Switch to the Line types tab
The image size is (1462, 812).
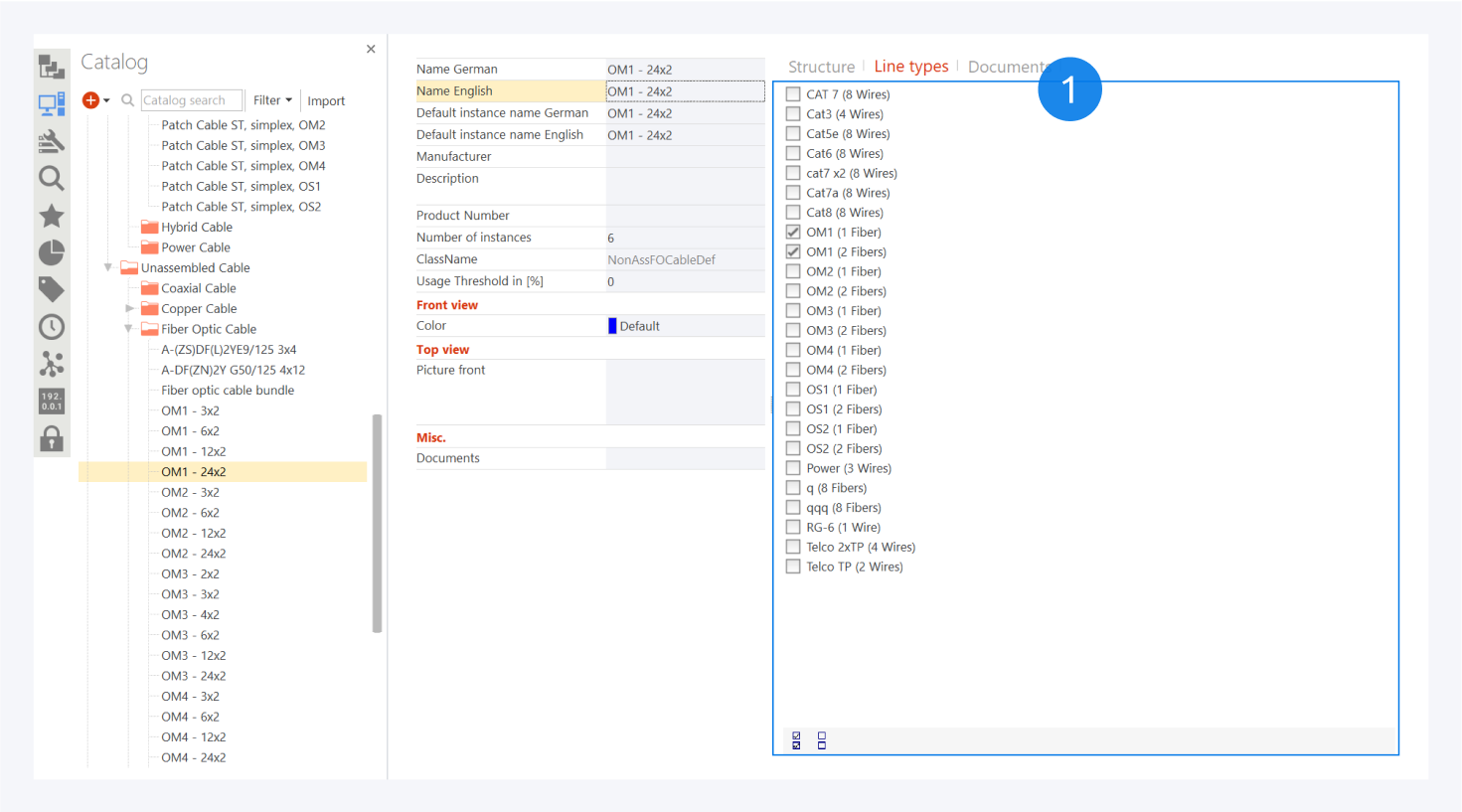[910, 67]
